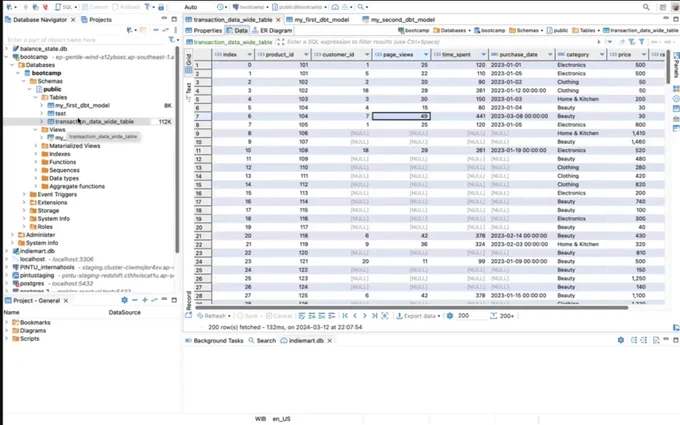This screenshot has height=425, width=680.
Task: Switch to the Properties sub-tab
Action: tap(203, 30)
